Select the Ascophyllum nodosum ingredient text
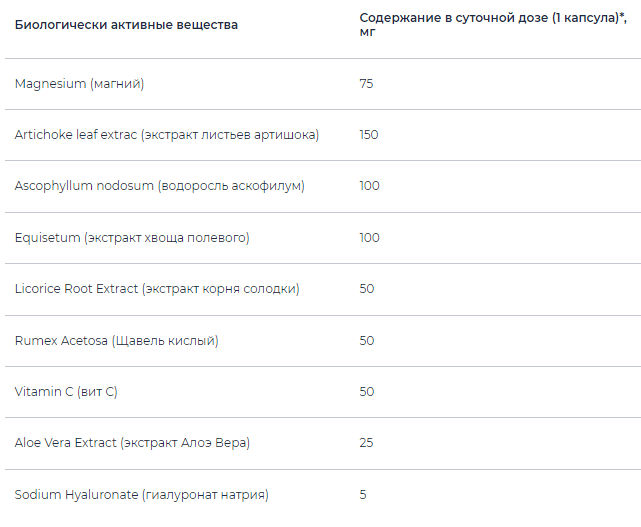This screenshot has width=641, height=527. [159, 186]
